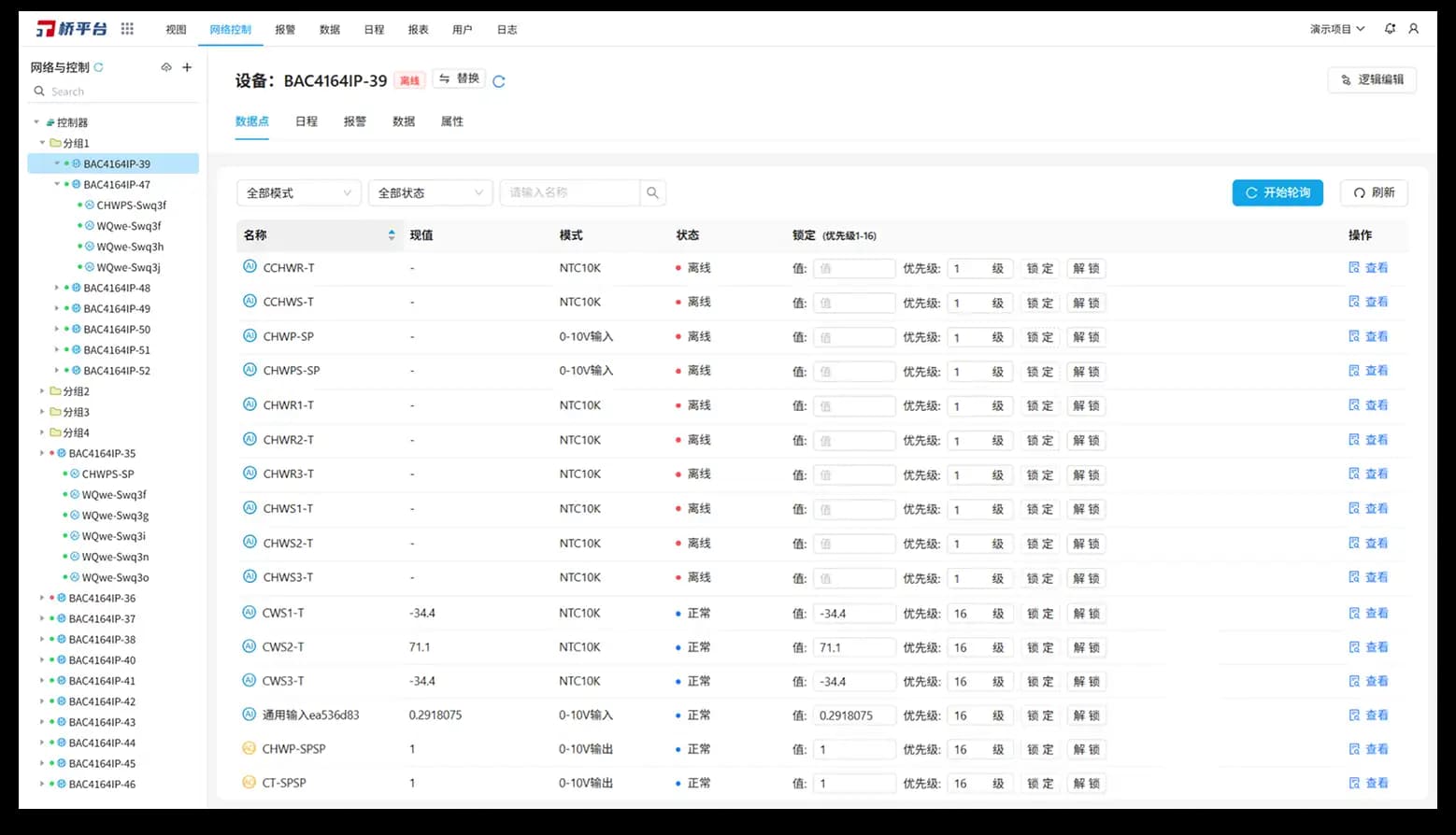The height and width of the screenshot is (835, 1456).
Task: Click the view icon in CWS1-T row
Action: pos(1354,613)
